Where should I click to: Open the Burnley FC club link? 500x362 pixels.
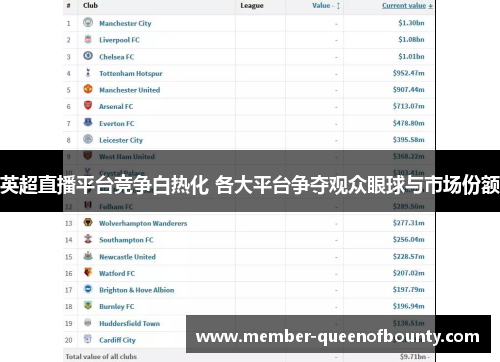tap(117, 307)
